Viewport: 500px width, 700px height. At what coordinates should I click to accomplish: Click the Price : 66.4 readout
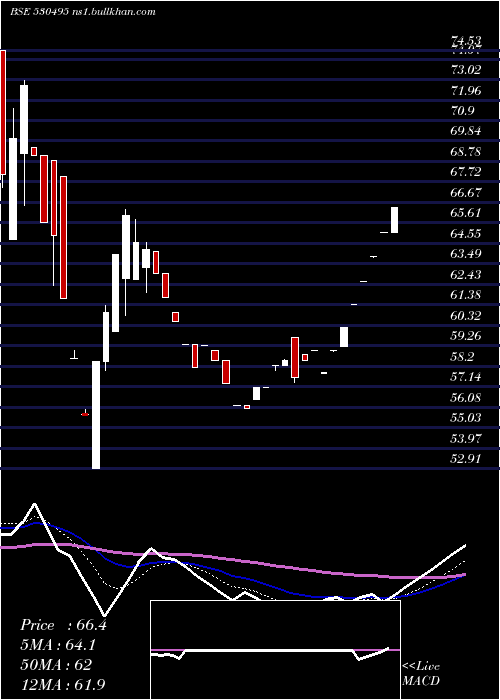coord(63,625)
